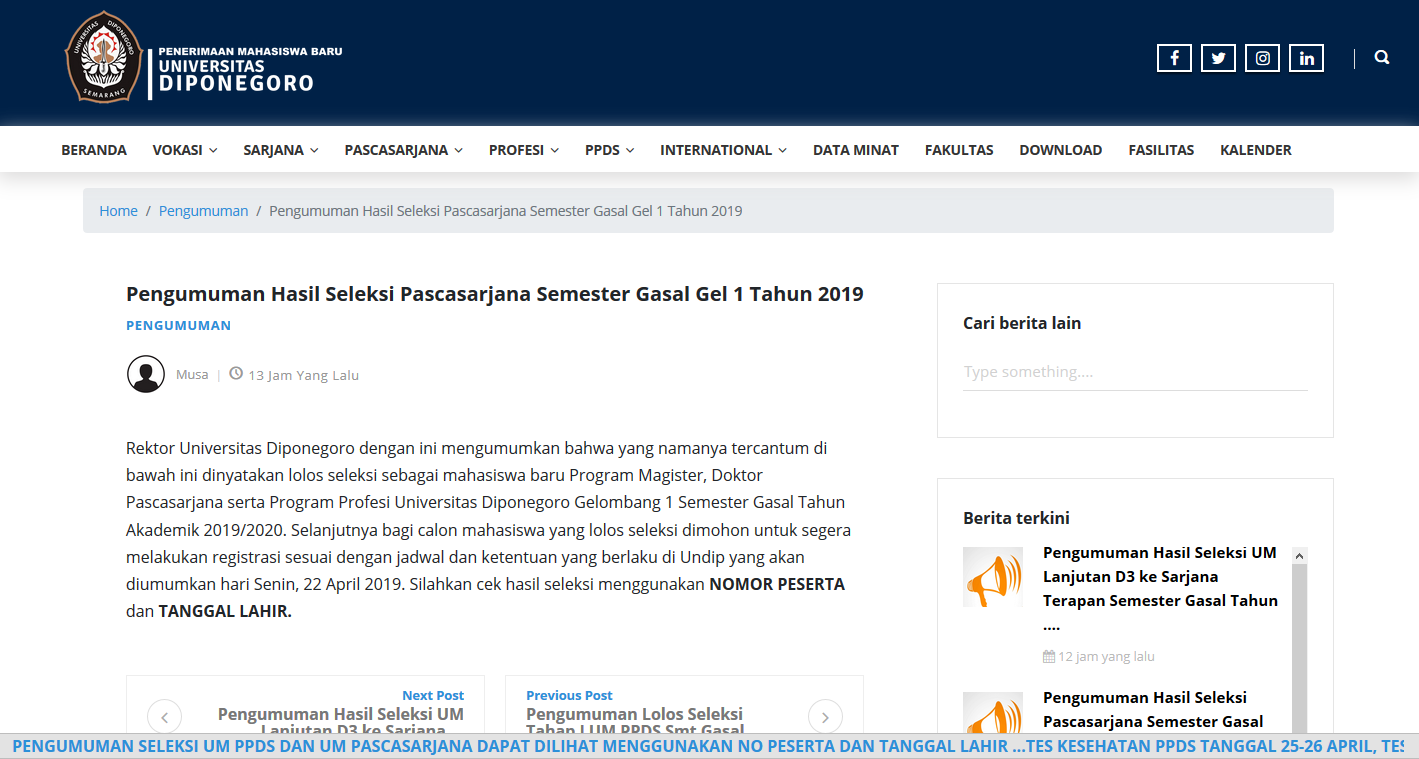Expand the Pascasarjana dropdown menu
Screen dimensions: 1419x759
click(x=403, y=150)
